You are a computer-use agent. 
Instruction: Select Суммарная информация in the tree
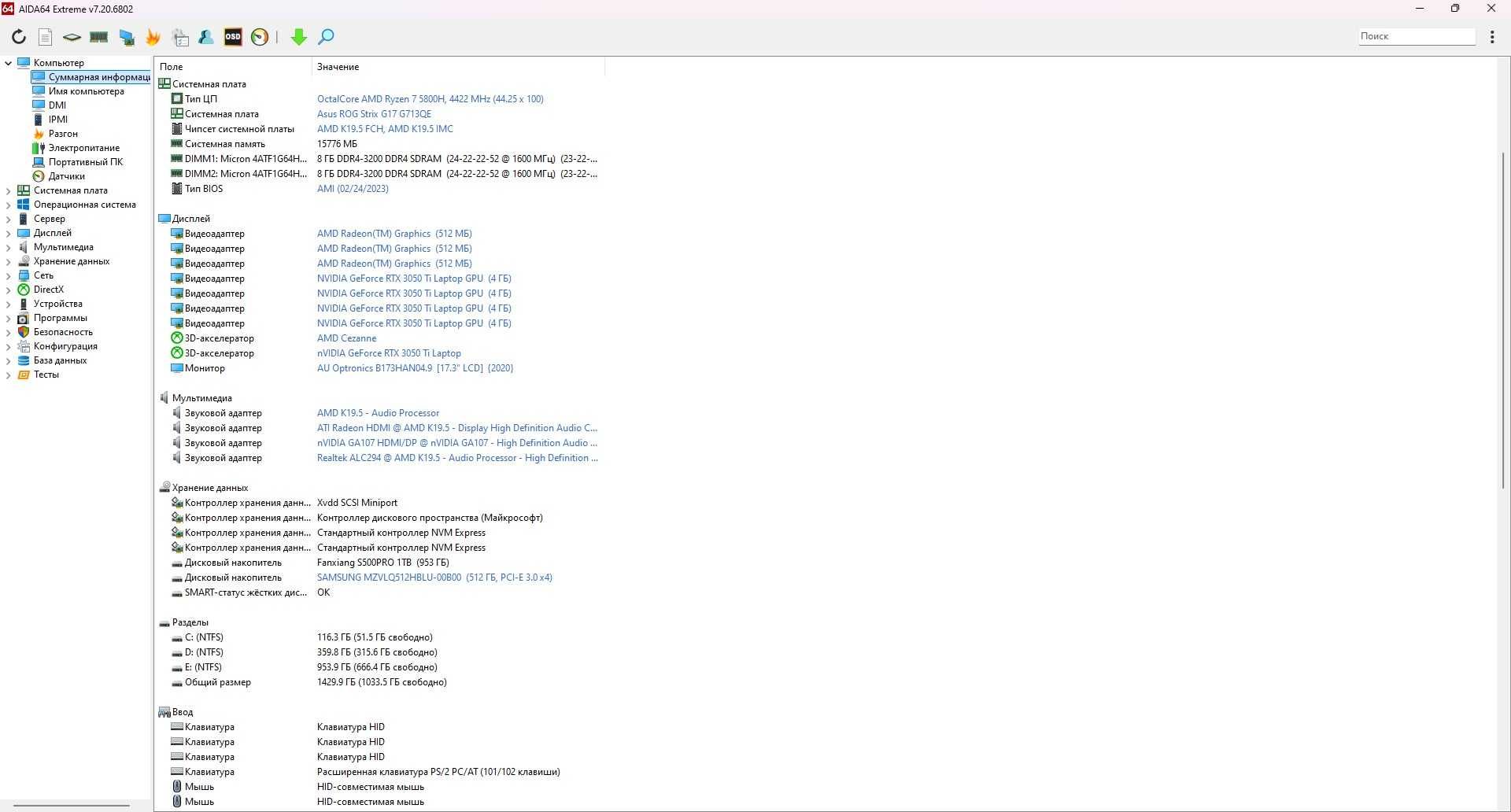point(91,77)
